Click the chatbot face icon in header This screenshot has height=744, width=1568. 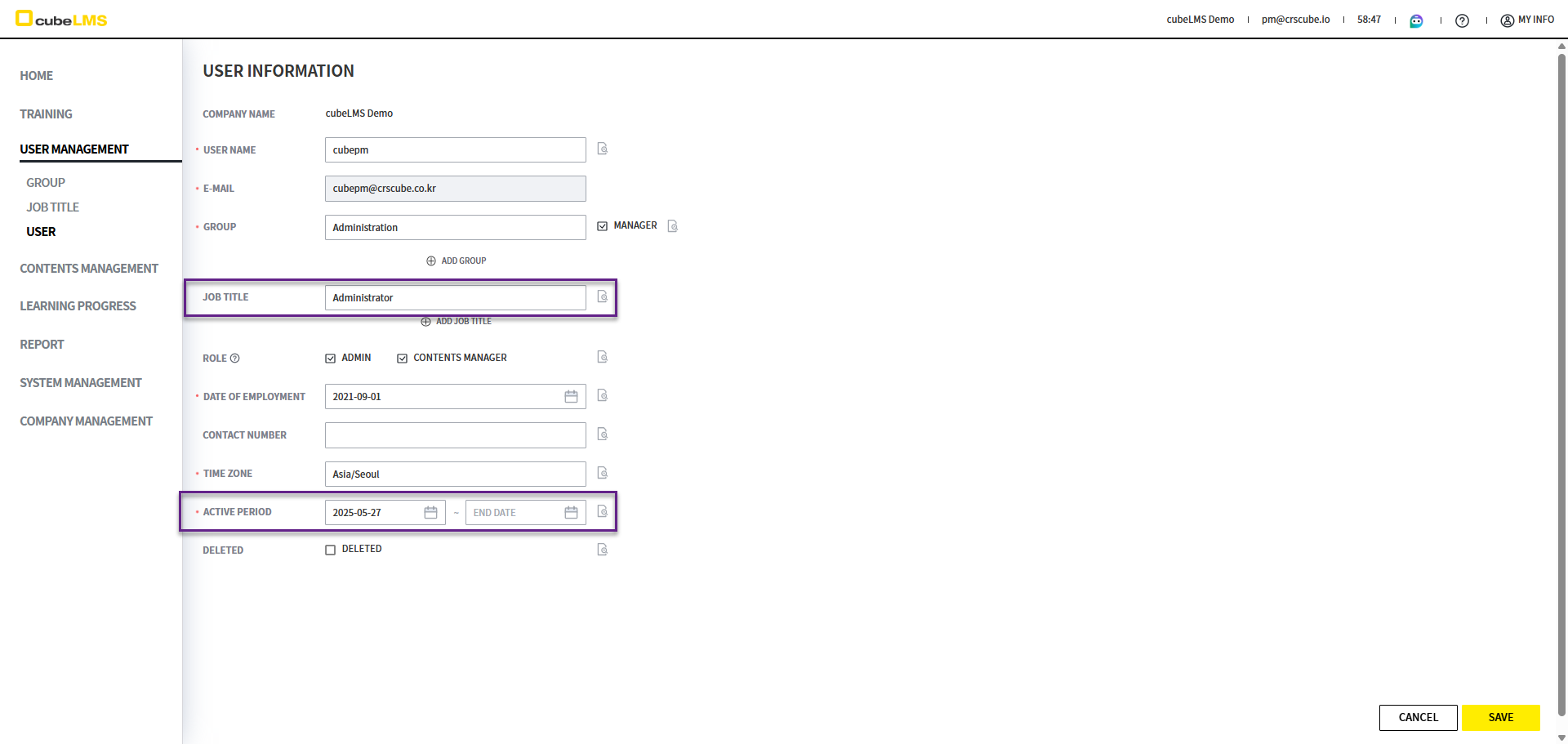(x=1416, y=20)
